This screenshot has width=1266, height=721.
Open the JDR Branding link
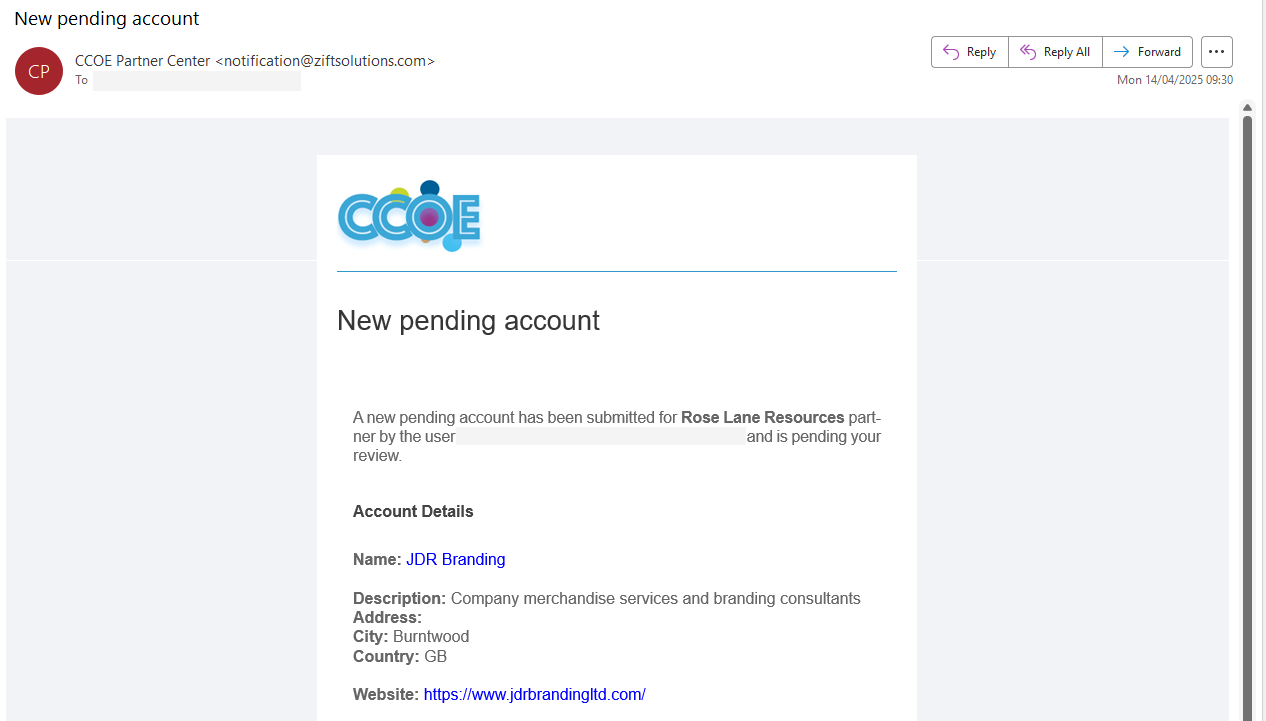[x=456, y=559]
